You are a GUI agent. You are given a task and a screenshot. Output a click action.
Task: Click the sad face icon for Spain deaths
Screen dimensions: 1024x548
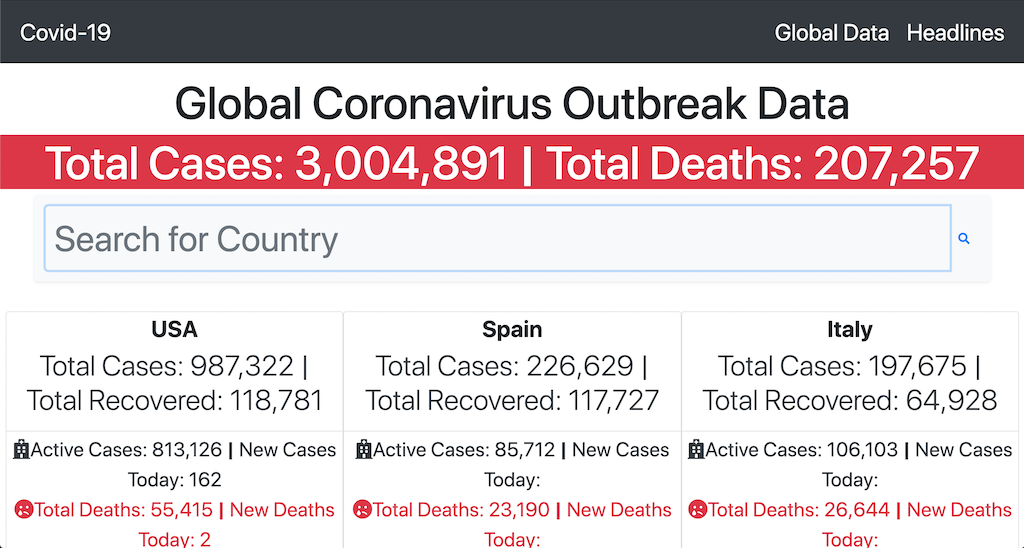click(362, 509)
